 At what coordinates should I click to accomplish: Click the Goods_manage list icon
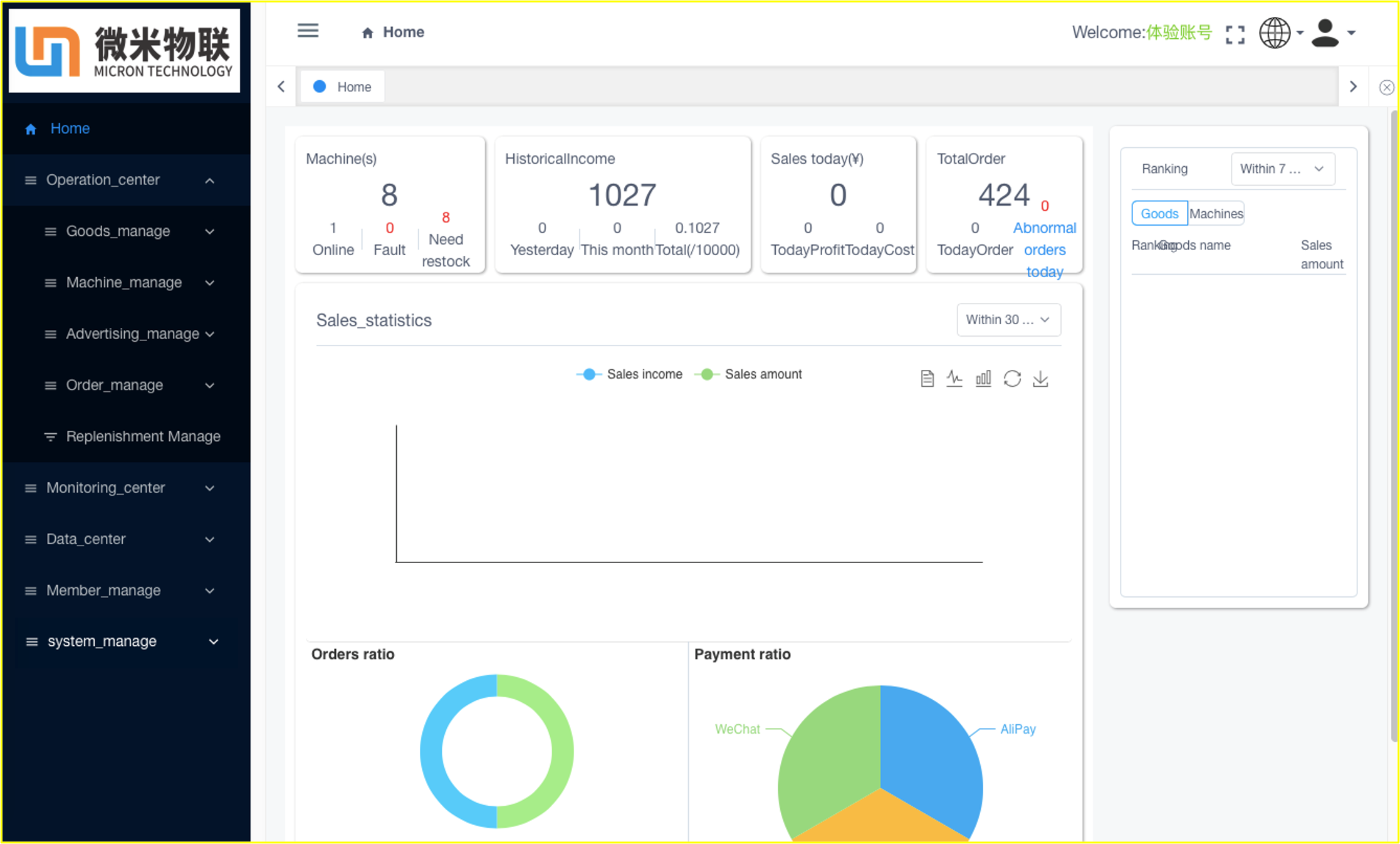click(51, 232)
